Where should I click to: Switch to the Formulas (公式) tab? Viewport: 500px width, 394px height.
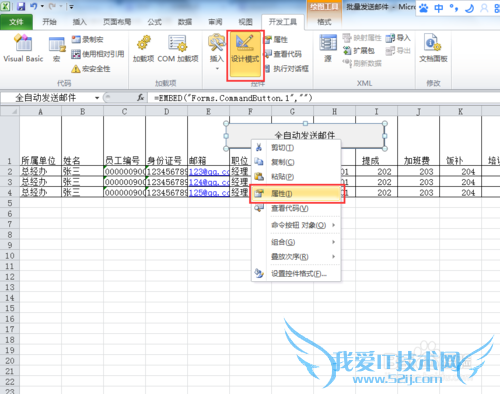[x=155, y=22]
